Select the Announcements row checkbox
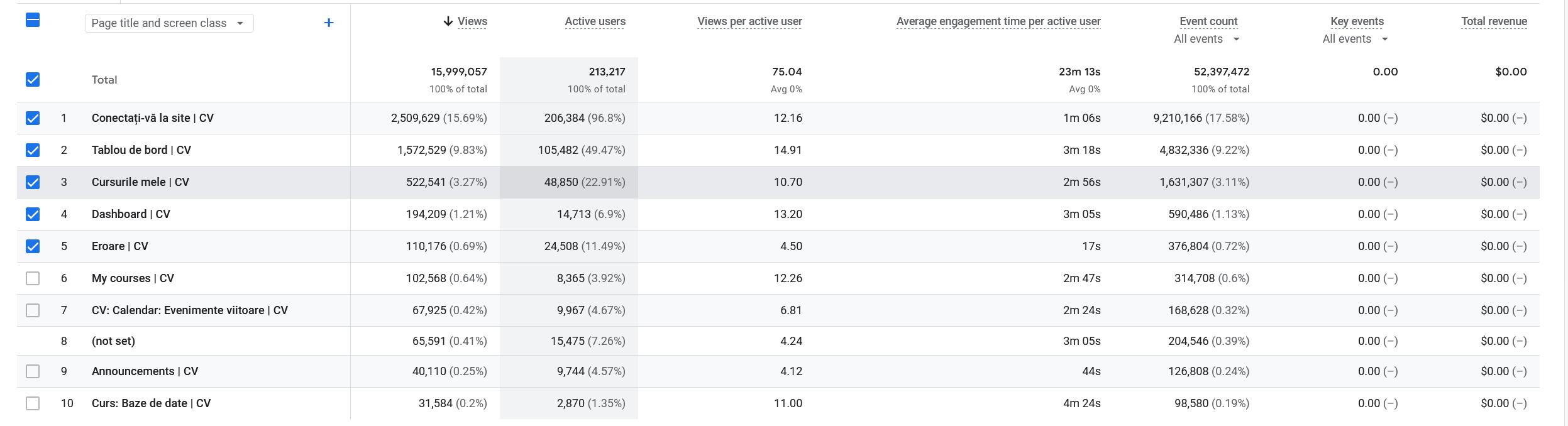Viewport: 1568px width, 426px height. (33, 371)
